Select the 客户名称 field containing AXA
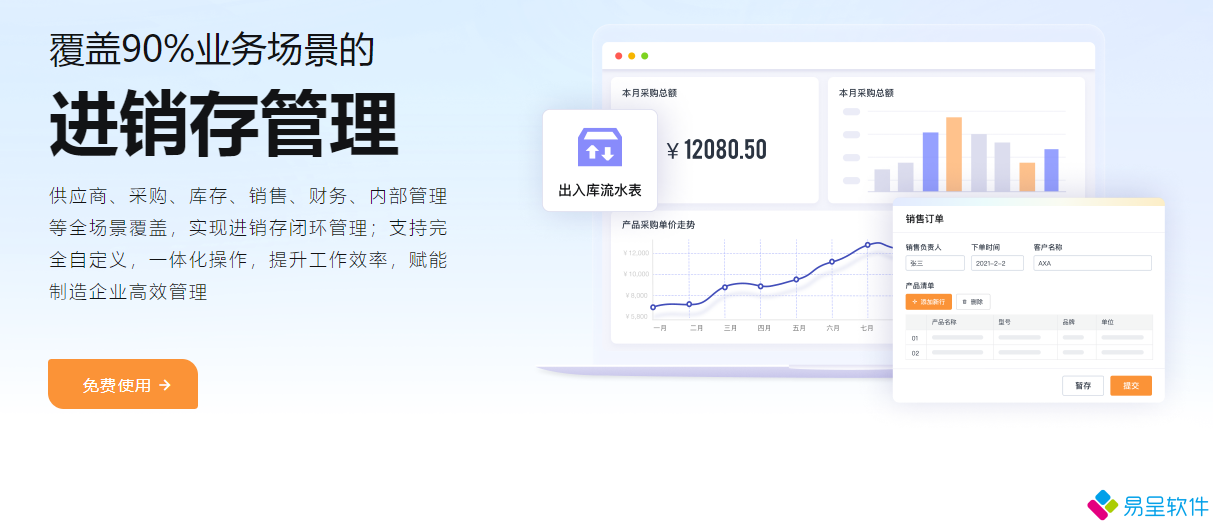1213x526 pixels. coord(1092,263)
